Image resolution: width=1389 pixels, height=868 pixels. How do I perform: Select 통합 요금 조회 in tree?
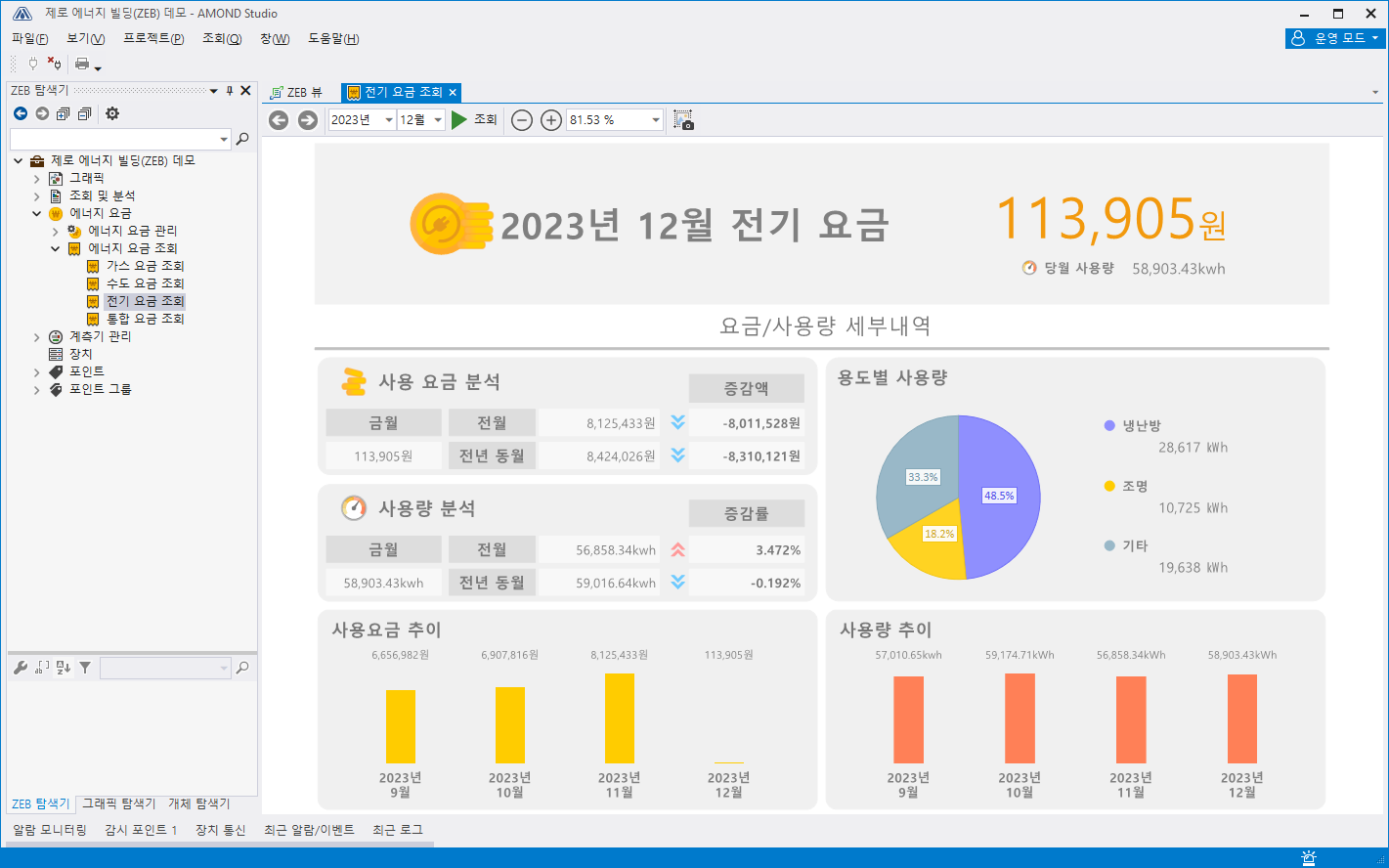coord(145,319)
